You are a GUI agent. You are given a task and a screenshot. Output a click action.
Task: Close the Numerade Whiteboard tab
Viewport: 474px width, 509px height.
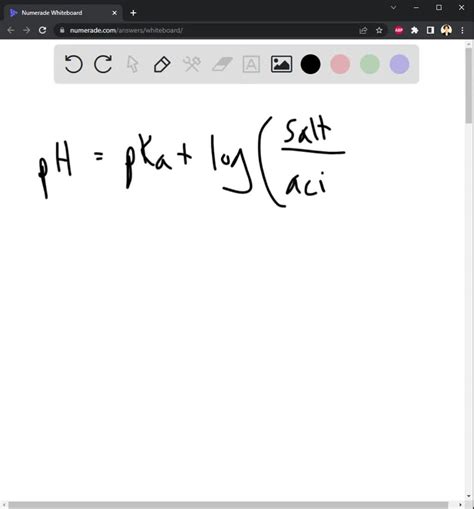click(114, 13)
